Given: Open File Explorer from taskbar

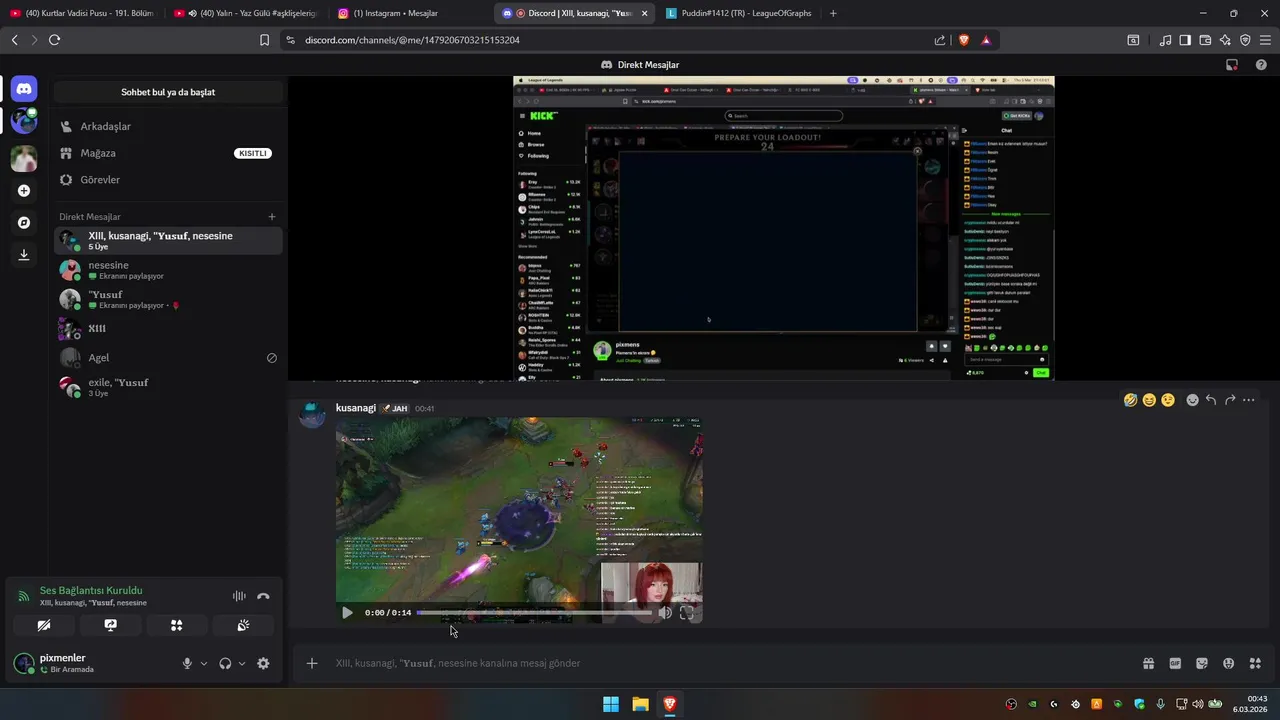Looking at the screenshot, I should tap(640, 704).
